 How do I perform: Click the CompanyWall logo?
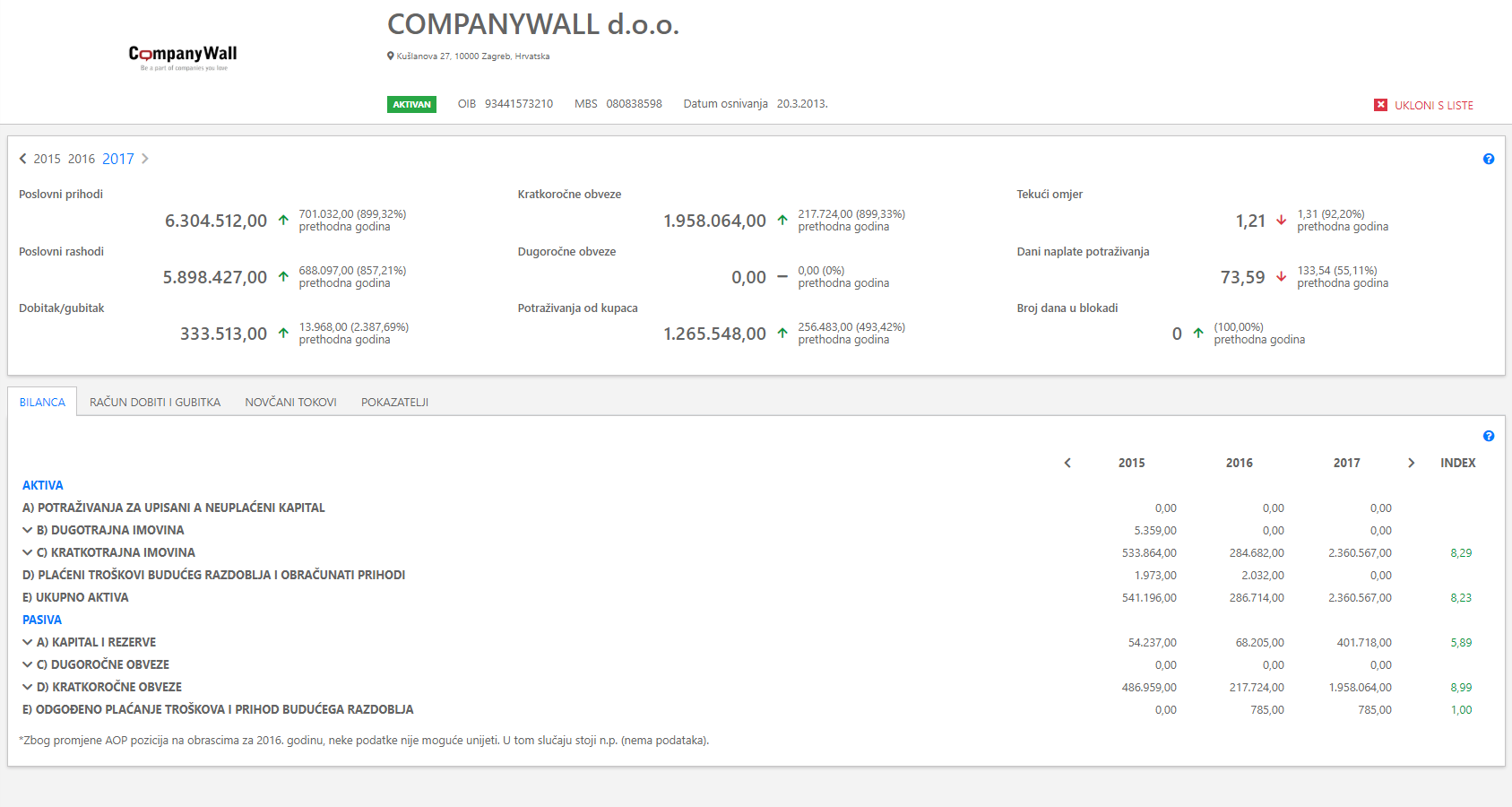pyautogui.click(x=183, y=57)
